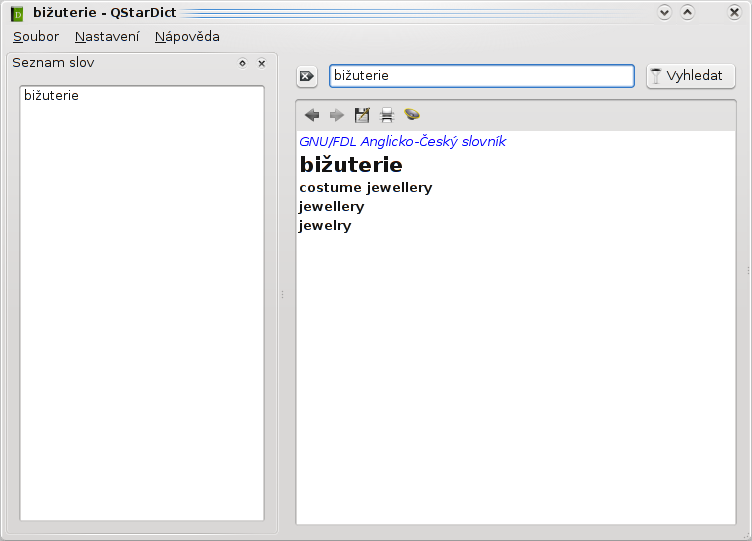Click the GNU/FDL Anglicko-Český slovník title
The width and height of the screenshot is (752, 541).
tap(402, 141)
